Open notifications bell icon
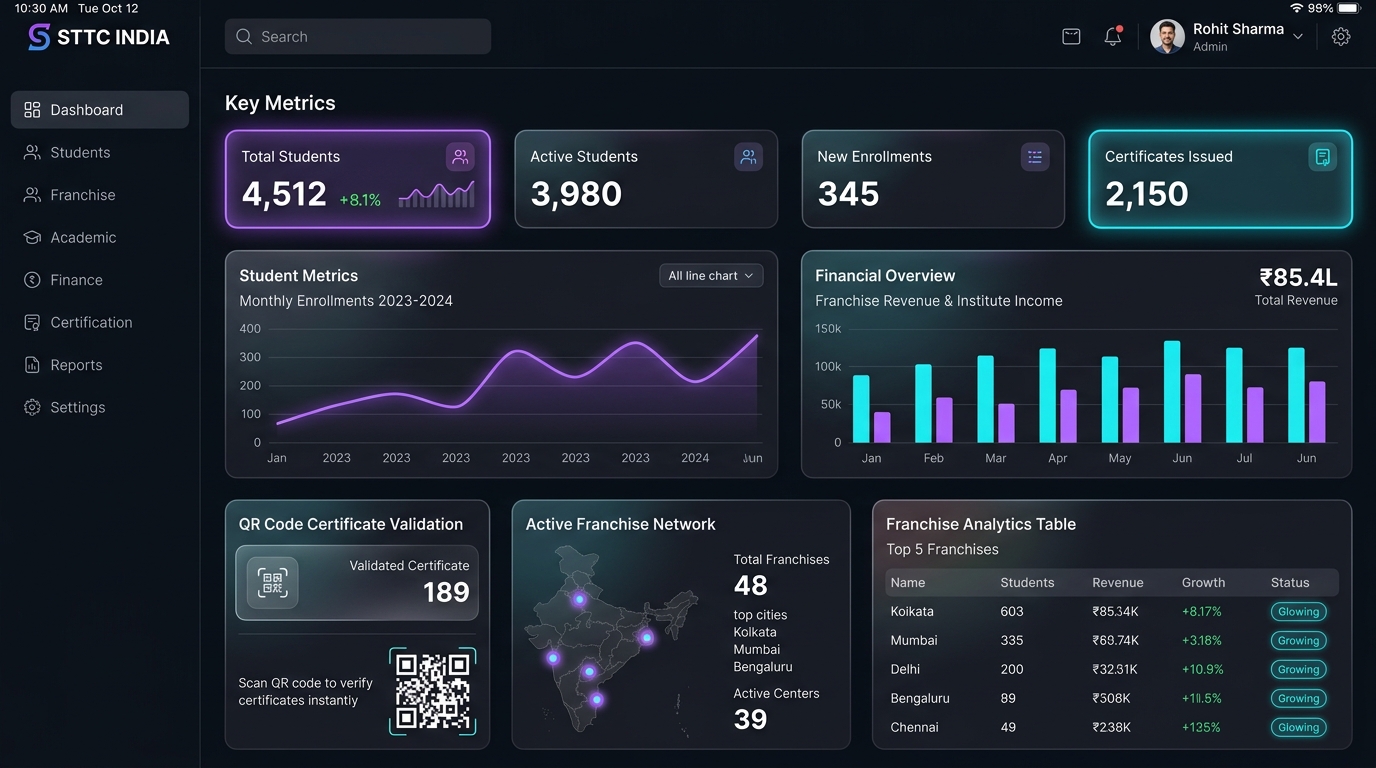The image size is (1376, 768). (x=1113, y=36)
